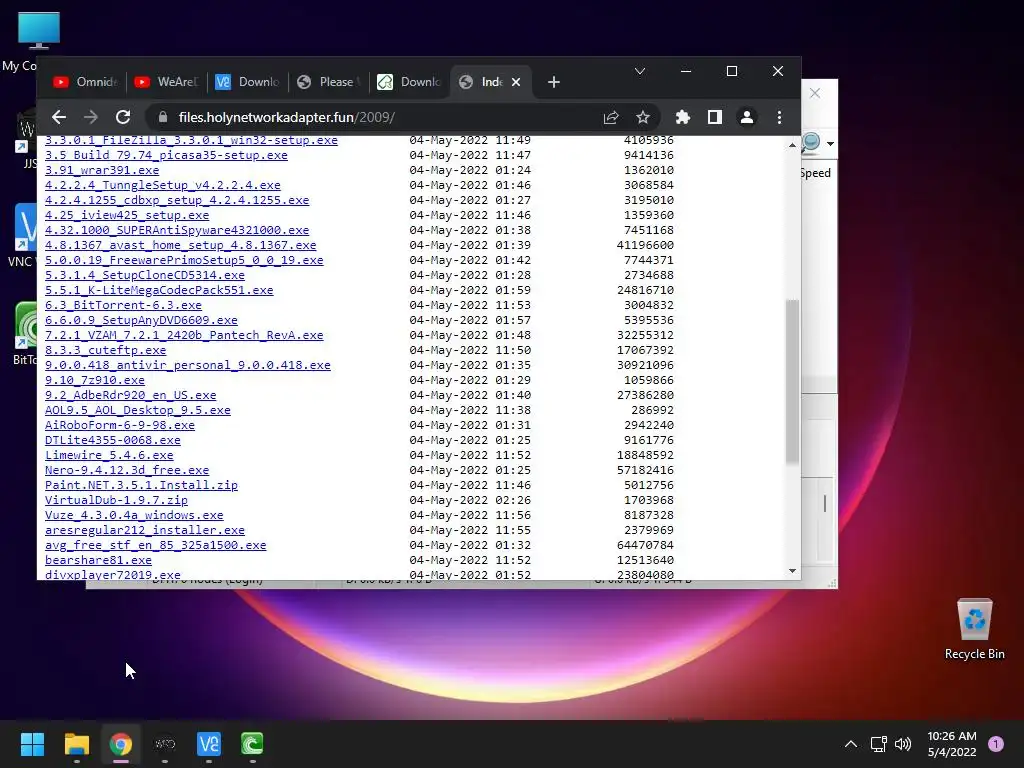Close the Index tab

click(x=516, y=82)
